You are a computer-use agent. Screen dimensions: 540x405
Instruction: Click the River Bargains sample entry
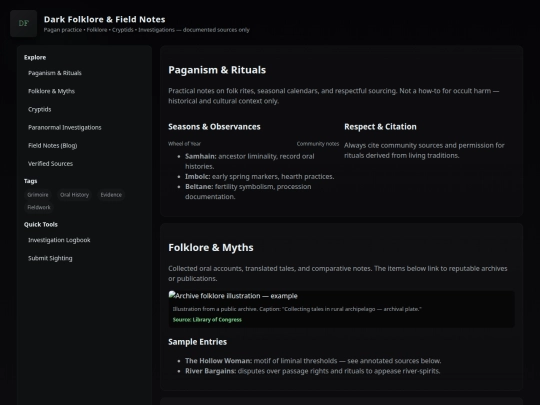tap(312, 371)
